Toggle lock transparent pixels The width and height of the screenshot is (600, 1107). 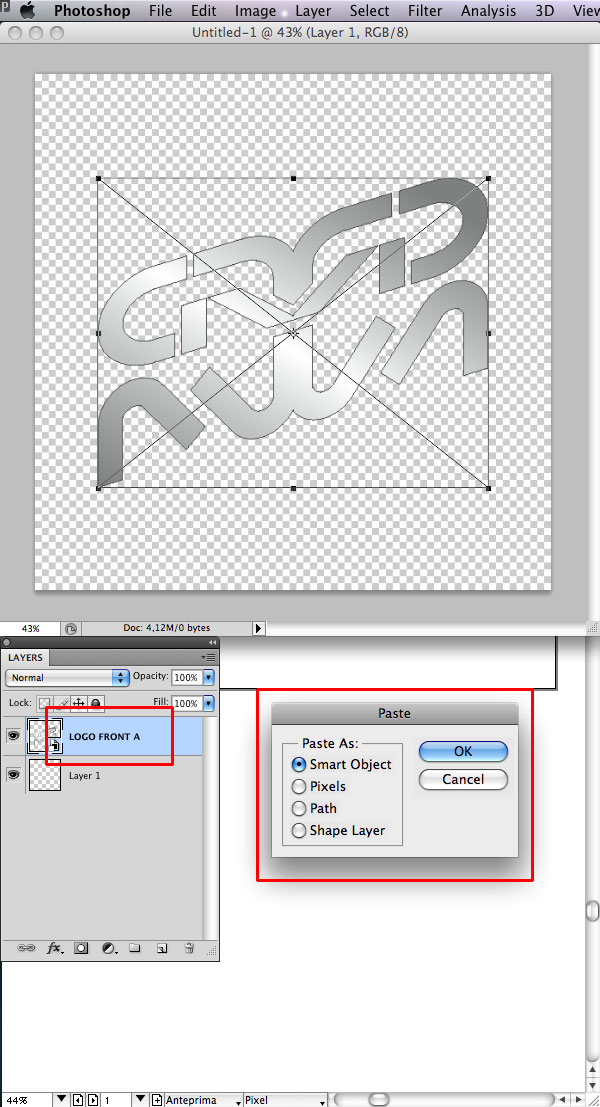44,703
